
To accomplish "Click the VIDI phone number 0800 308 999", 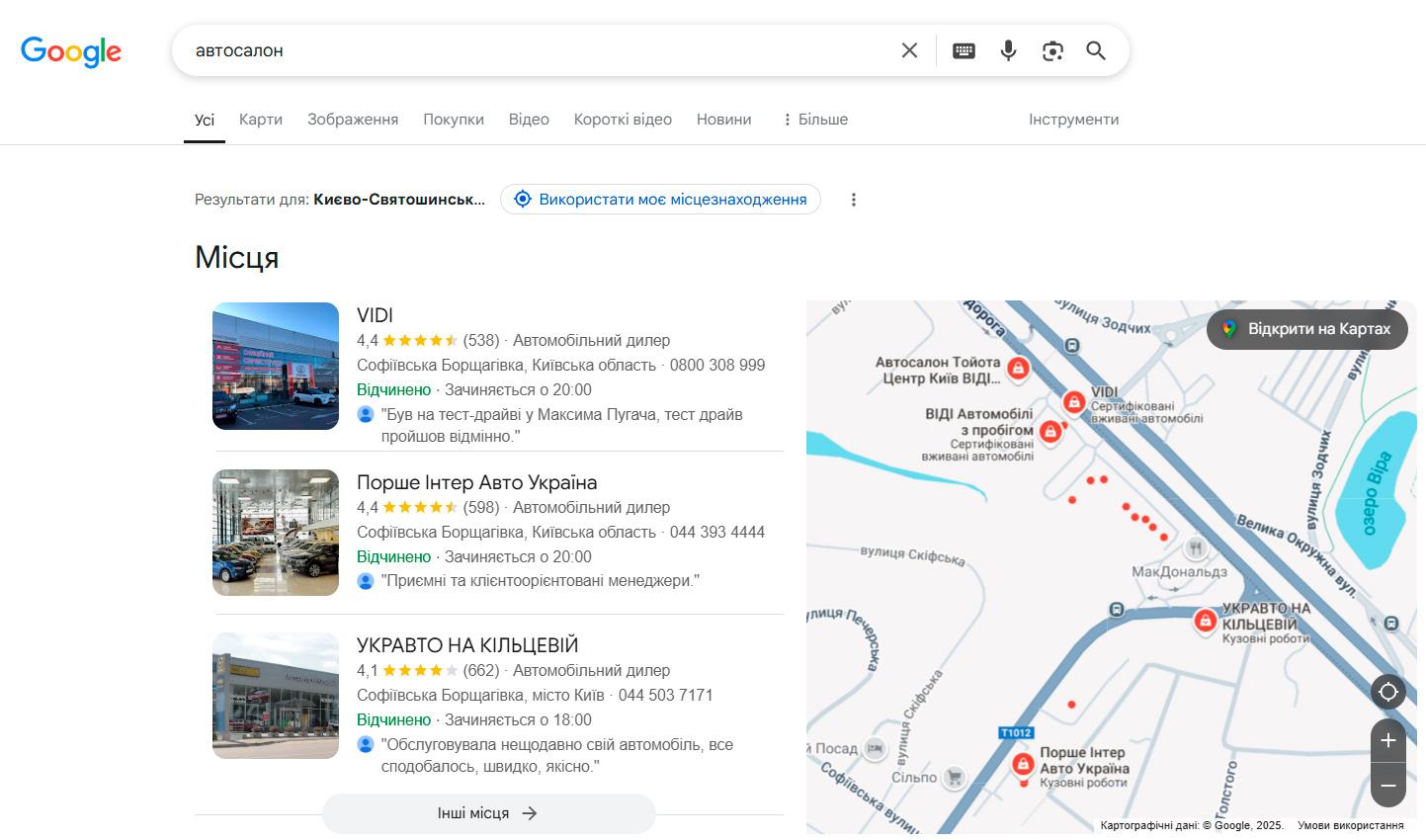I will [x=717, y=365].
